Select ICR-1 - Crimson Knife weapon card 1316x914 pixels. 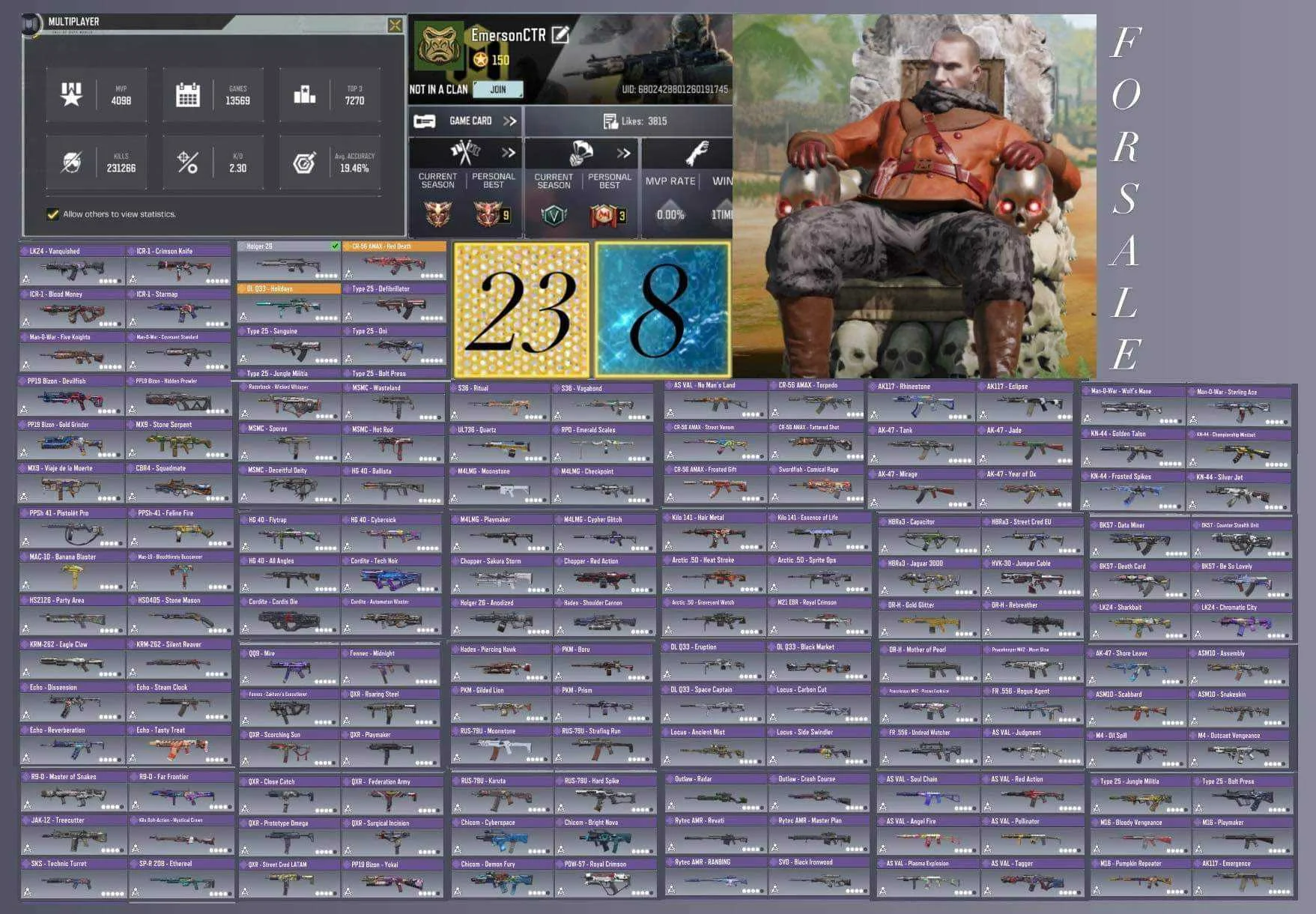(179, 265)
